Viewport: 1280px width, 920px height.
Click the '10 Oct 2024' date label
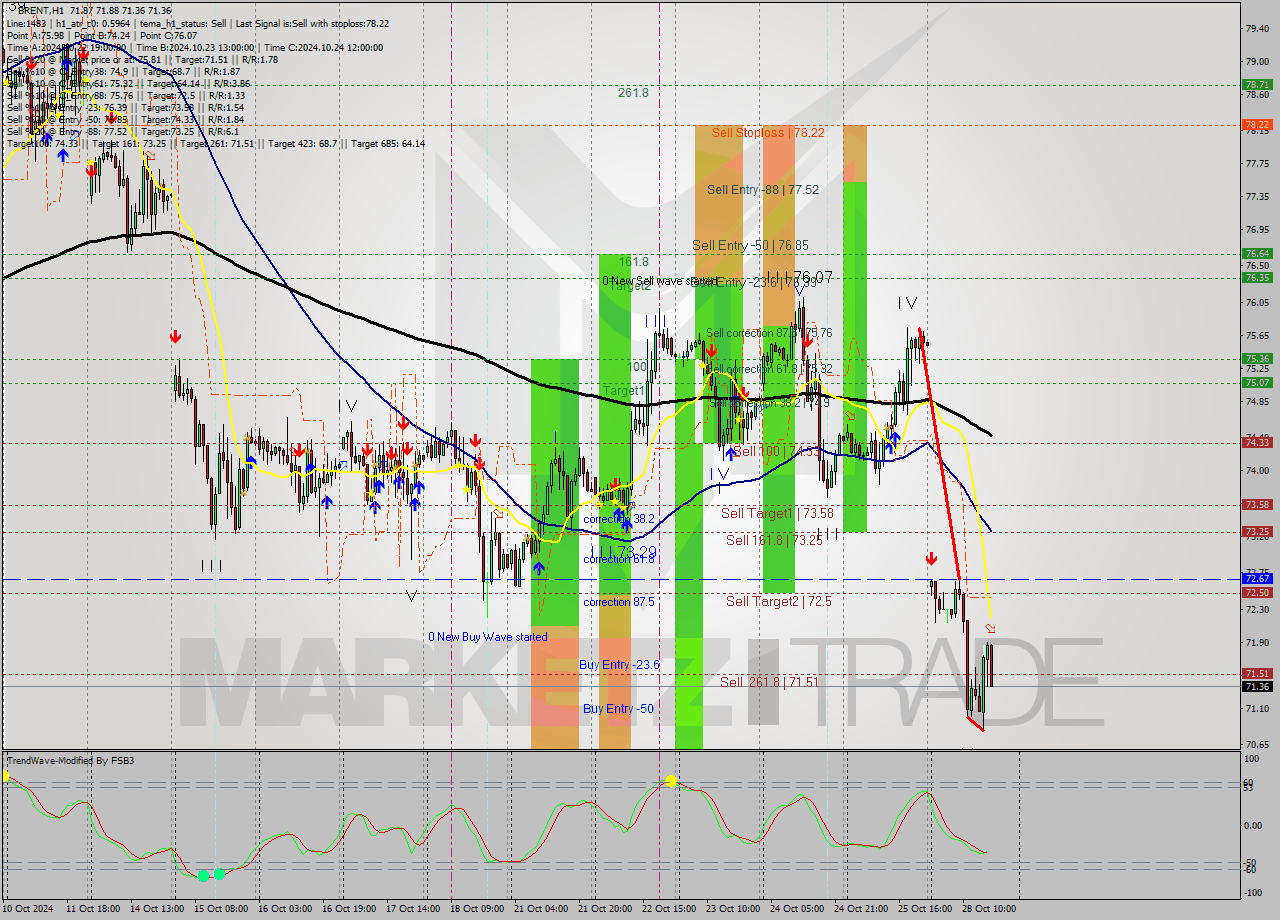[29, 908]
